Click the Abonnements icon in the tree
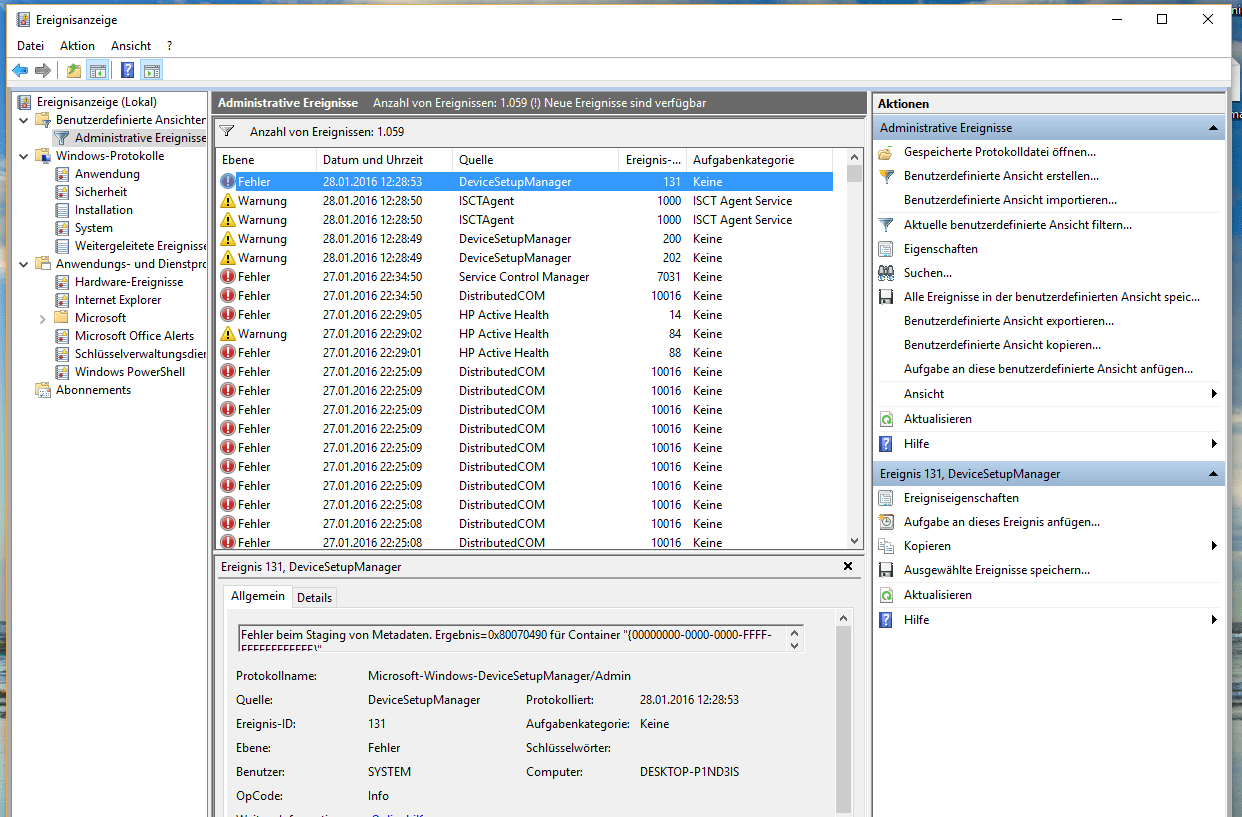 click(x=43, y=390)
